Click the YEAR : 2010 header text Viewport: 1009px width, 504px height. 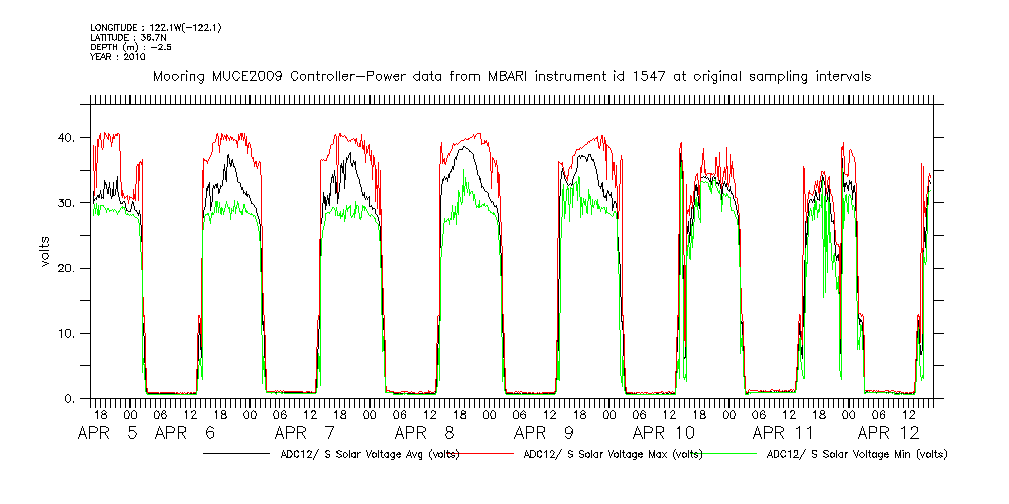118,57
